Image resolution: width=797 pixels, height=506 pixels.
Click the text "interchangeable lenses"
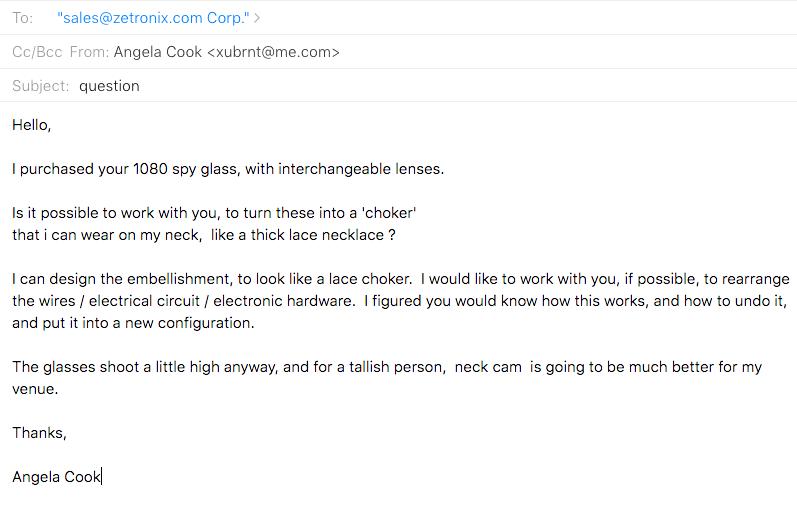pyautogui.click(x=361, y=169)
